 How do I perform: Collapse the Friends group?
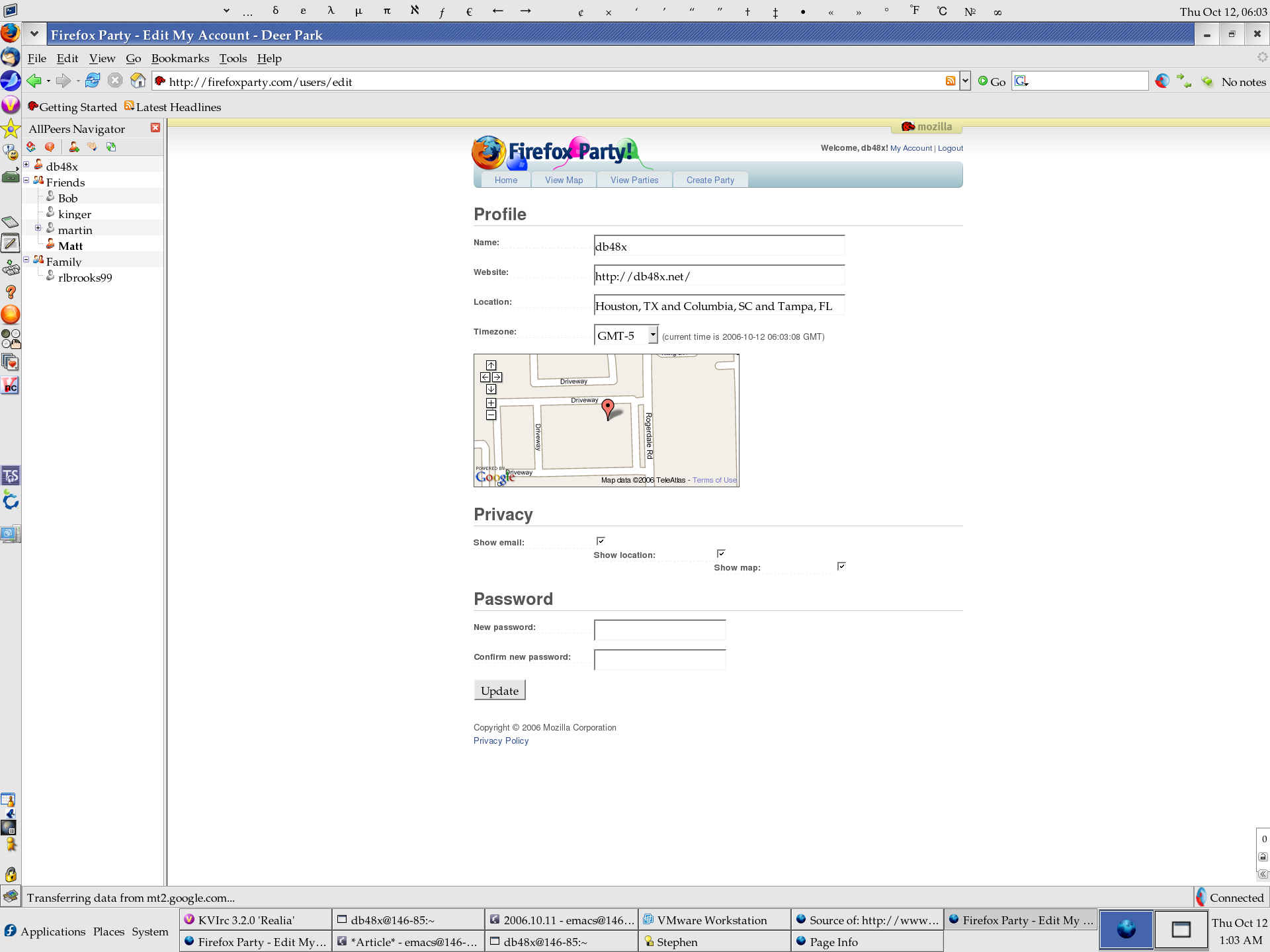click(x=26, y=180)
